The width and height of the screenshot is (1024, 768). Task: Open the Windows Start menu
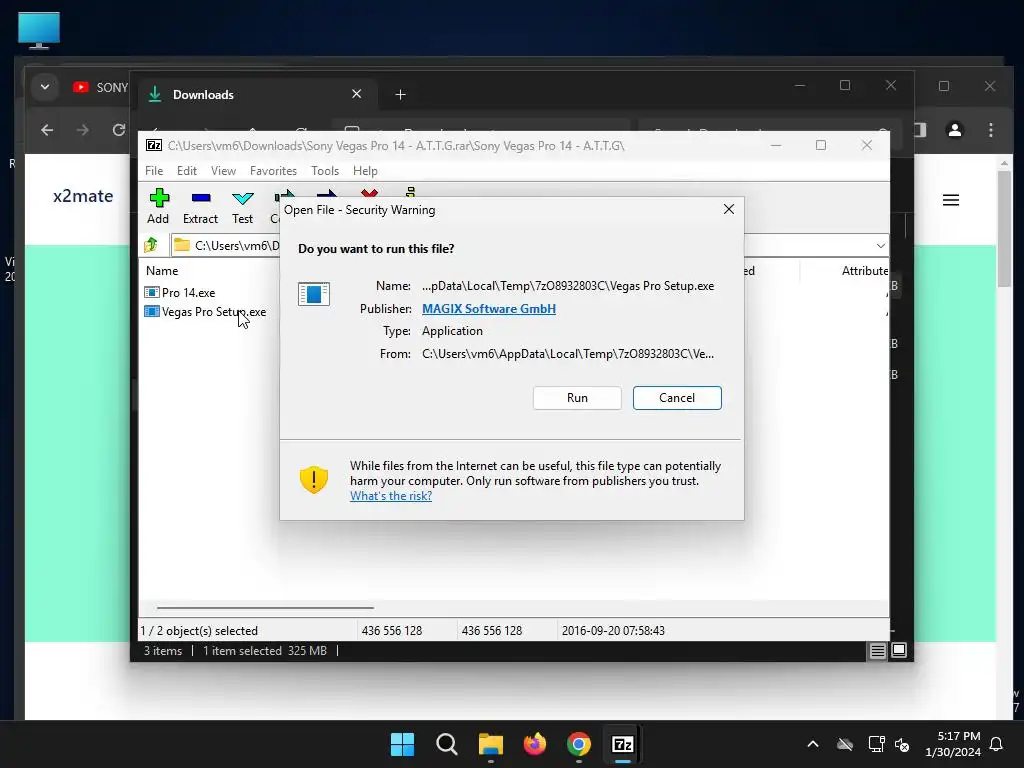402,744
